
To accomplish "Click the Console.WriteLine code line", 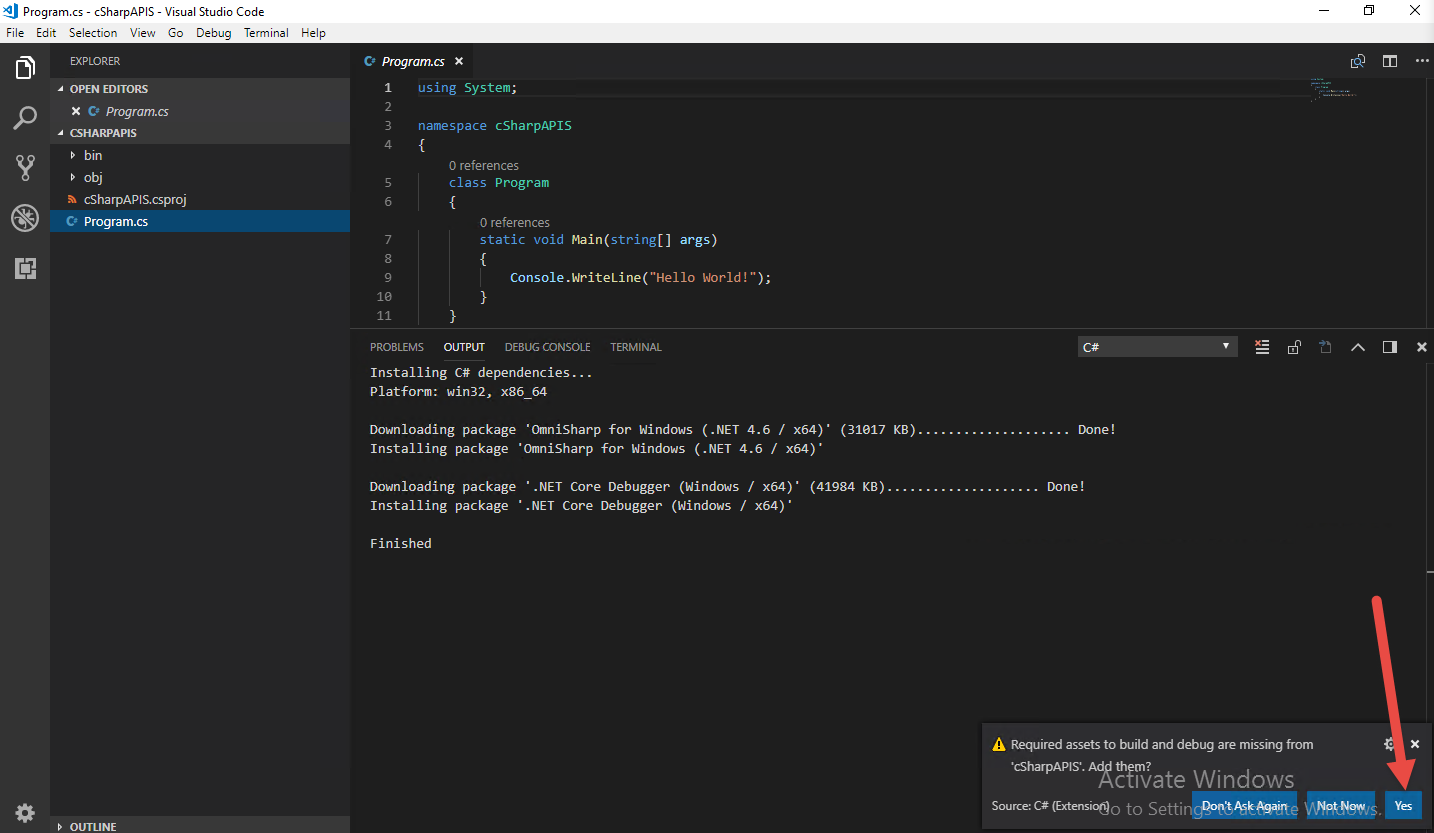I will [641, 277].
